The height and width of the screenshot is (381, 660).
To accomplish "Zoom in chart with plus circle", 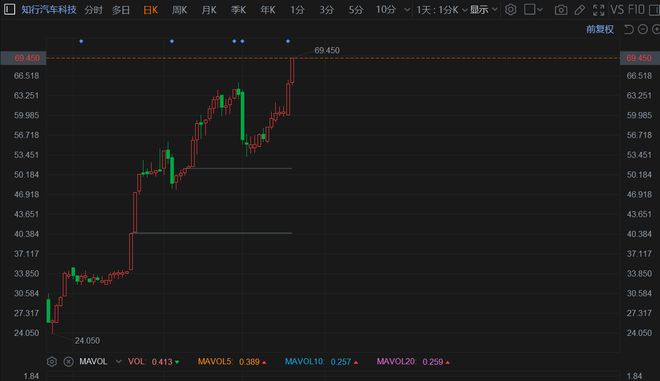I will (x=656, y=29).
